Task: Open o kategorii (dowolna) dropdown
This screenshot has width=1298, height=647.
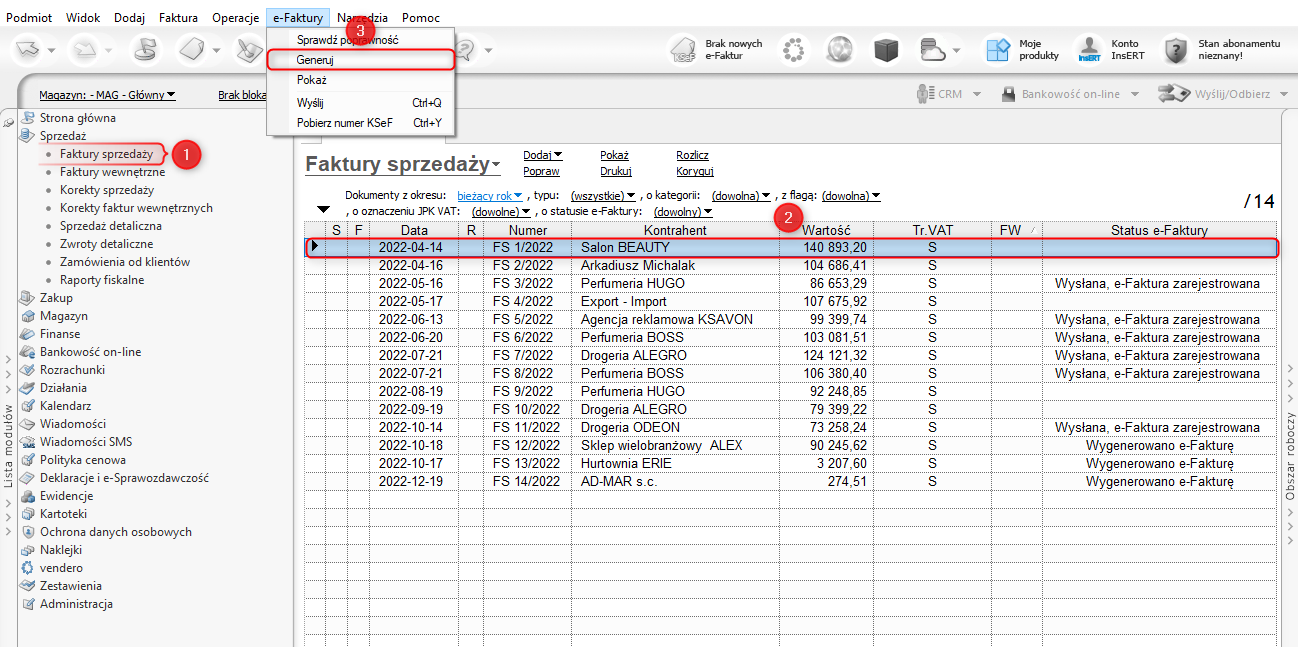Action: pyautogui.click(x=741, y=196)
